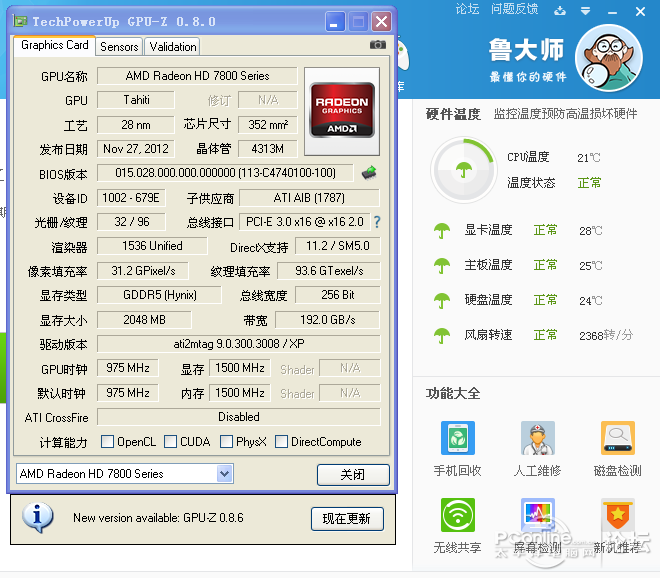Switch to the Graphics Card tab

pyautogui.click(x=54, y=45)
